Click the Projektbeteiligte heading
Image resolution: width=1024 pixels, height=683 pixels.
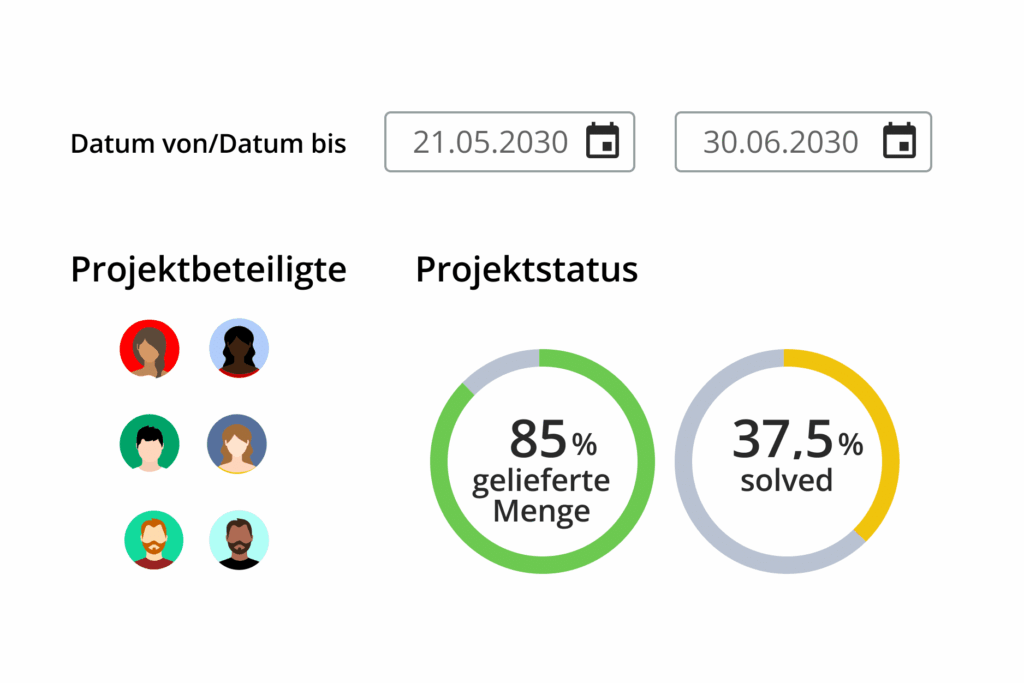(208, 270)
